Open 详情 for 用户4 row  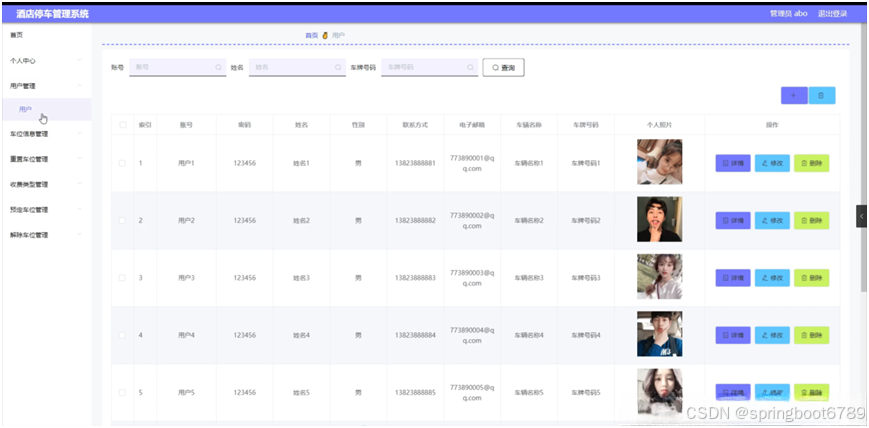[x=733, y=335]
